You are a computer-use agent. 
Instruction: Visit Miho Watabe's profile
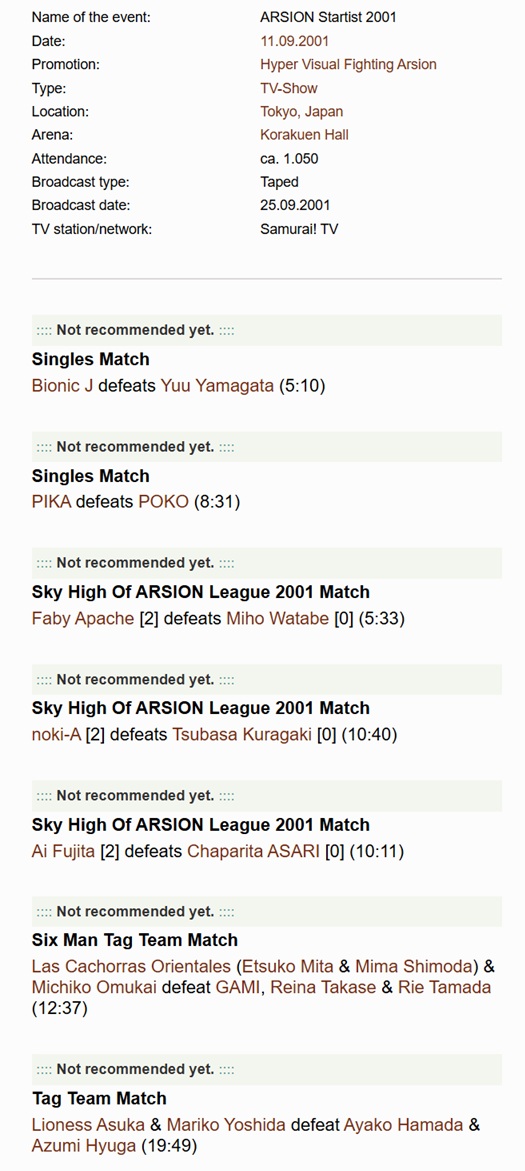pyautogui.click(x=278, y=618)
